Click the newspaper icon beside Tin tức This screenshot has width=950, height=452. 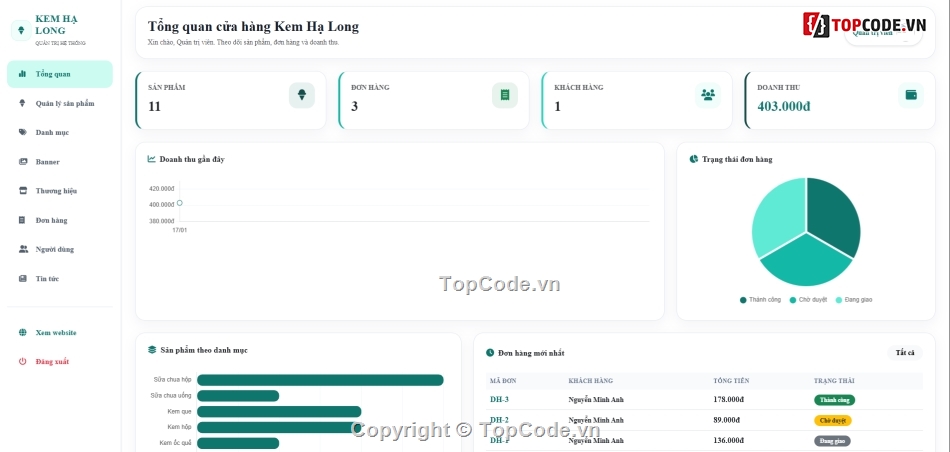click(x=23, y=279)
